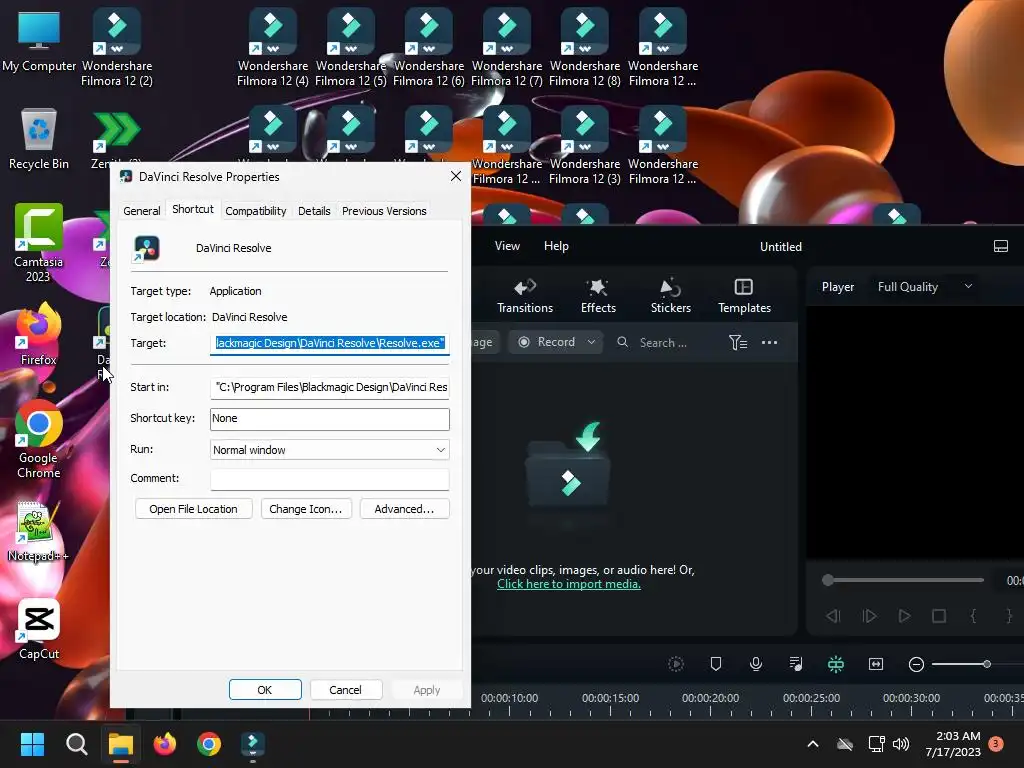Screen dimensions: 1024x768
Task: Click the Cancel button in properties dialog
Action: coord(345,690)
